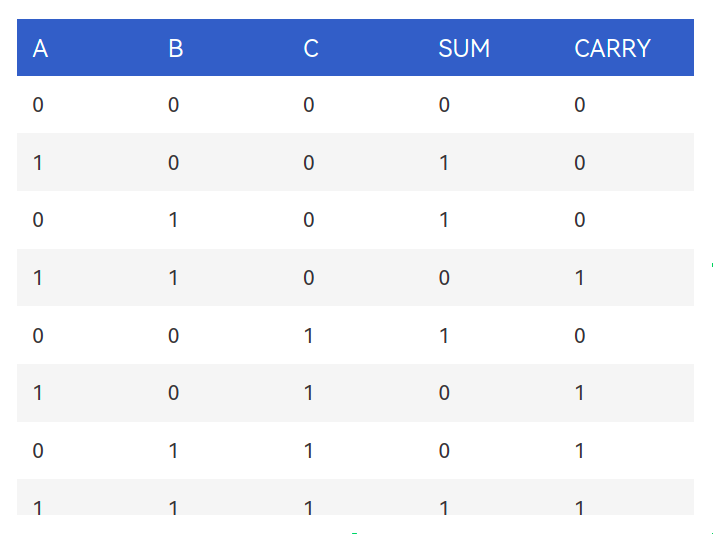Select A cell in row A=0 B=1 C=1

[38, 451]
